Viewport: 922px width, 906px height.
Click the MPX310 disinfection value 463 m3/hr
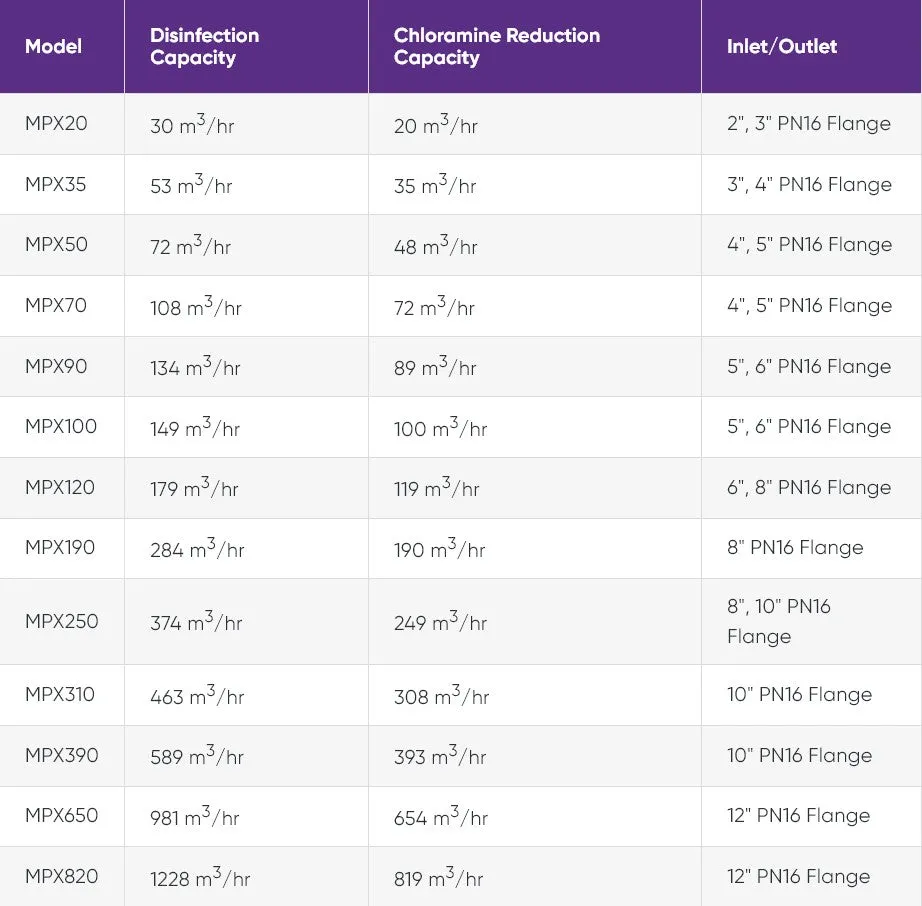click(x=197, y=695)
